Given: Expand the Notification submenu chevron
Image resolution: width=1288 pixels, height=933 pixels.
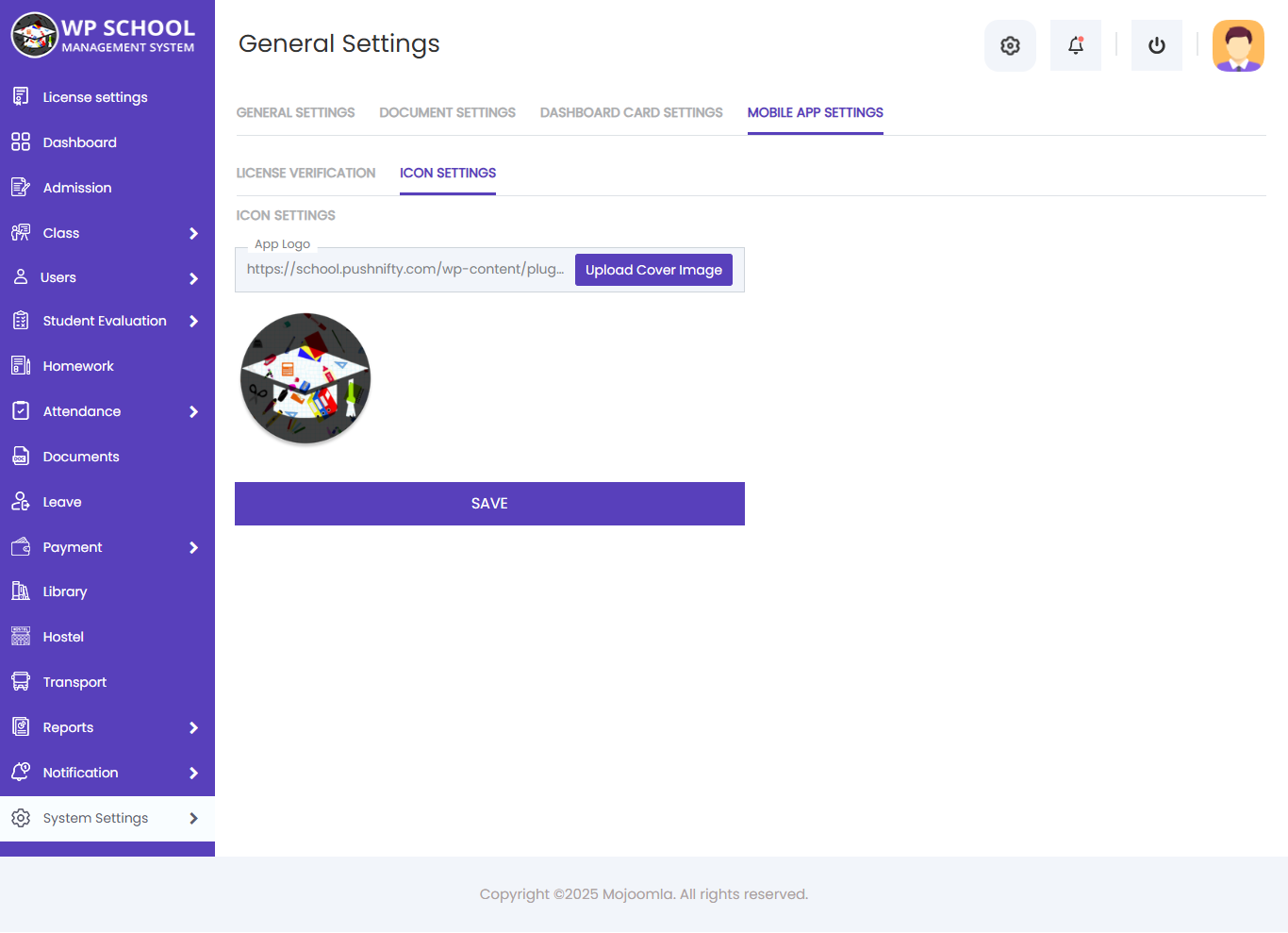Looking at the screenshot, I should tap(193, 773).
